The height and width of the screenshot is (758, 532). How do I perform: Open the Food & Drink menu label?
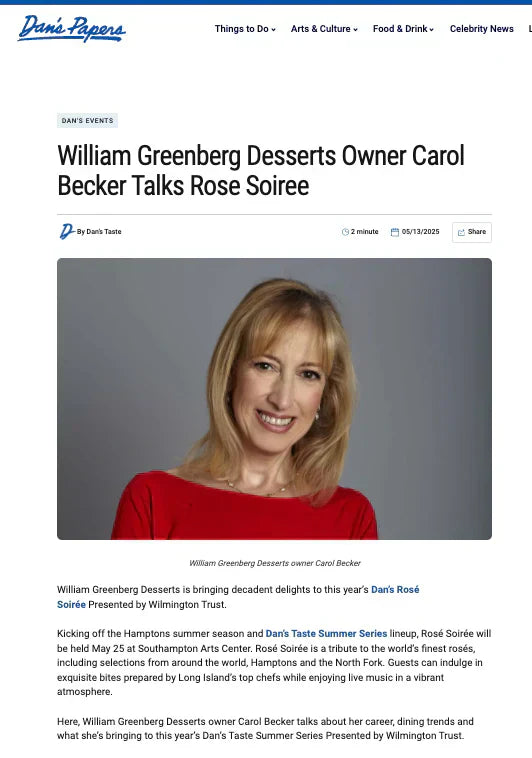pyautogui.click(x=400, y=29)
